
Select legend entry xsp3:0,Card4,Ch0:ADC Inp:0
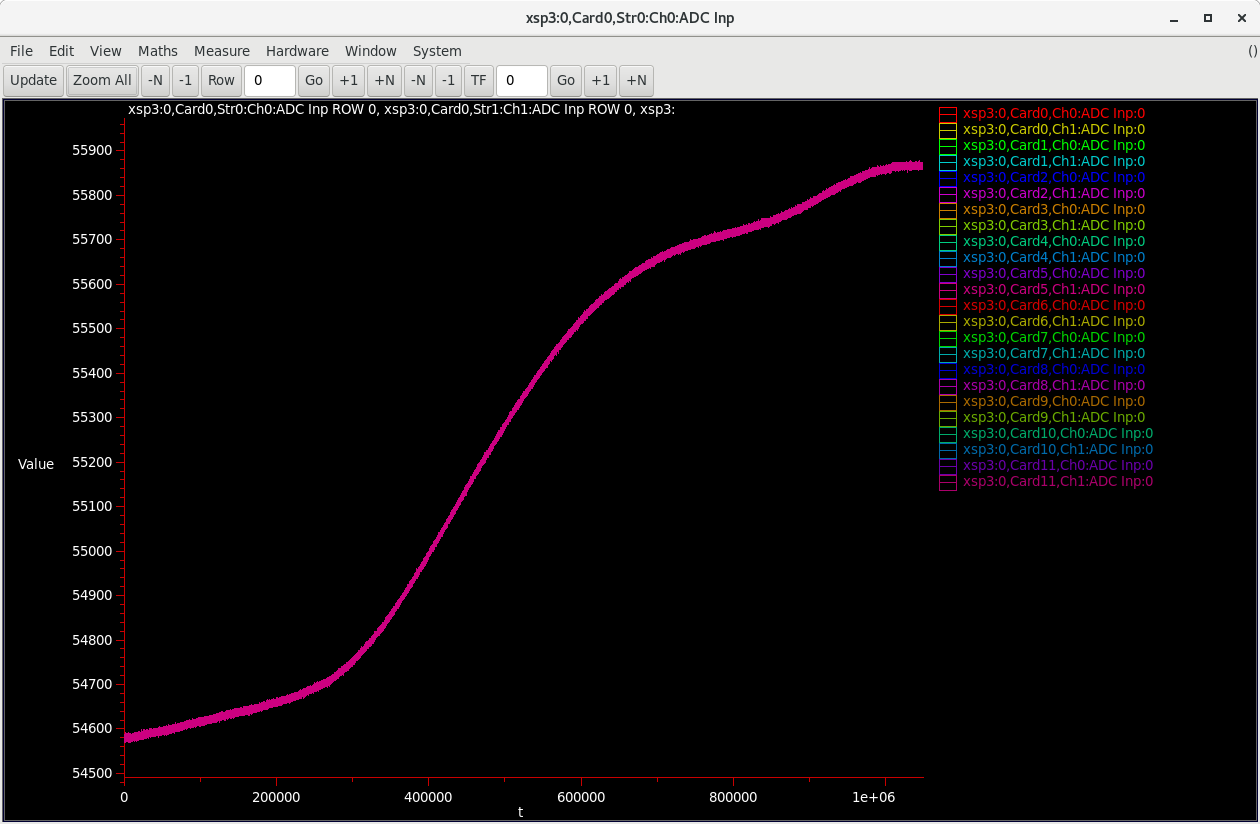1054,241
